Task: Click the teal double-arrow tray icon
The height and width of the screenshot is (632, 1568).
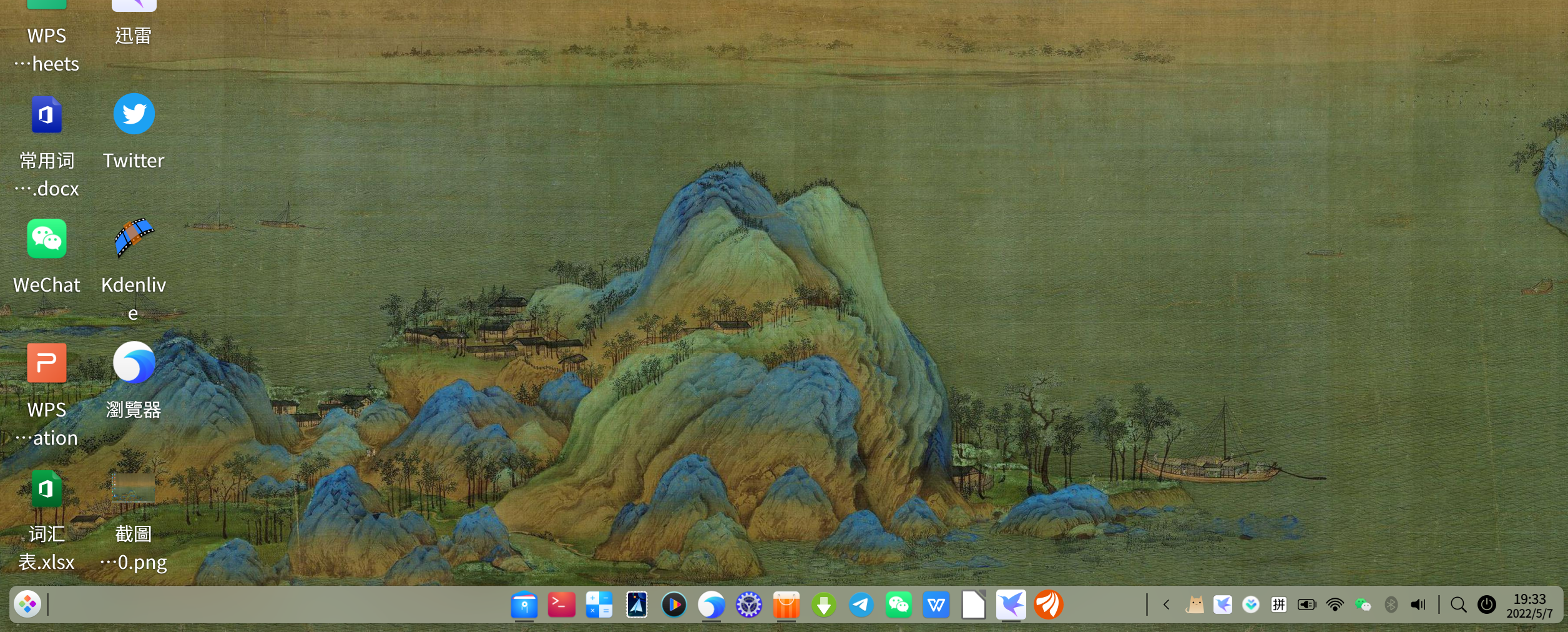Action: click(x=1251, y=605)
